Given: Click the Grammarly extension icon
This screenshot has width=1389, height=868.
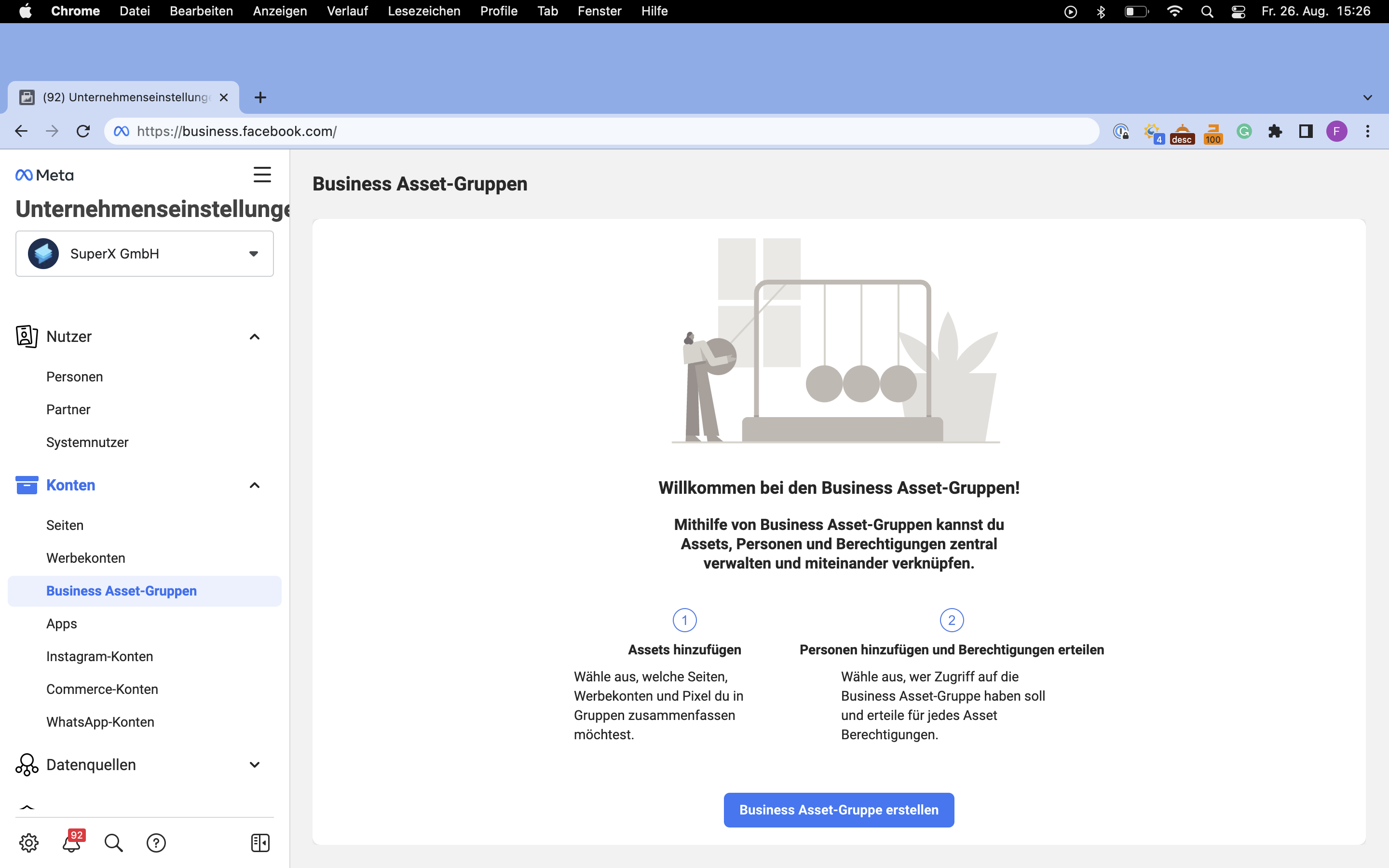Looking at the screenshot, I should [1244, 132].
